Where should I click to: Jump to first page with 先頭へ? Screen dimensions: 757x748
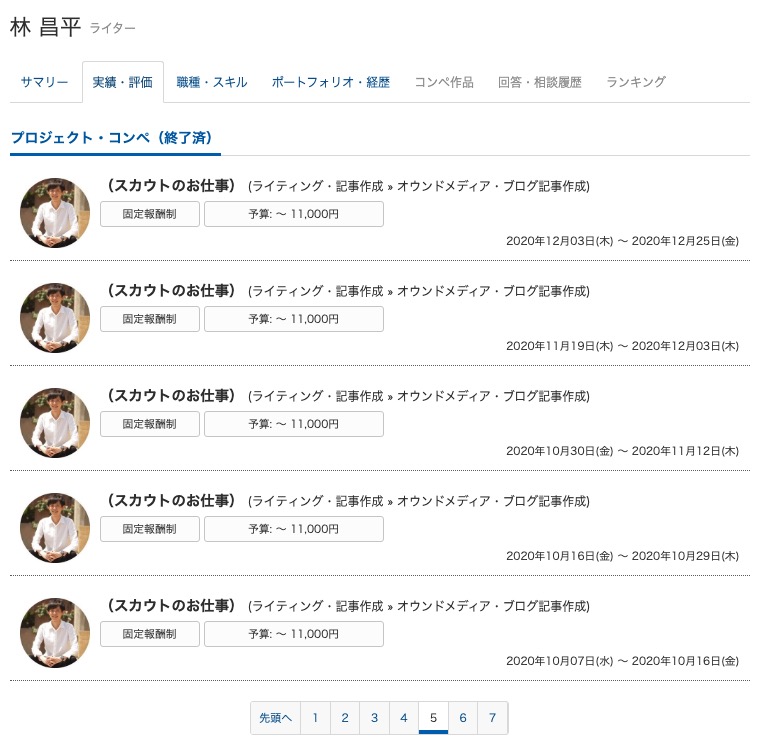(275, 718)
